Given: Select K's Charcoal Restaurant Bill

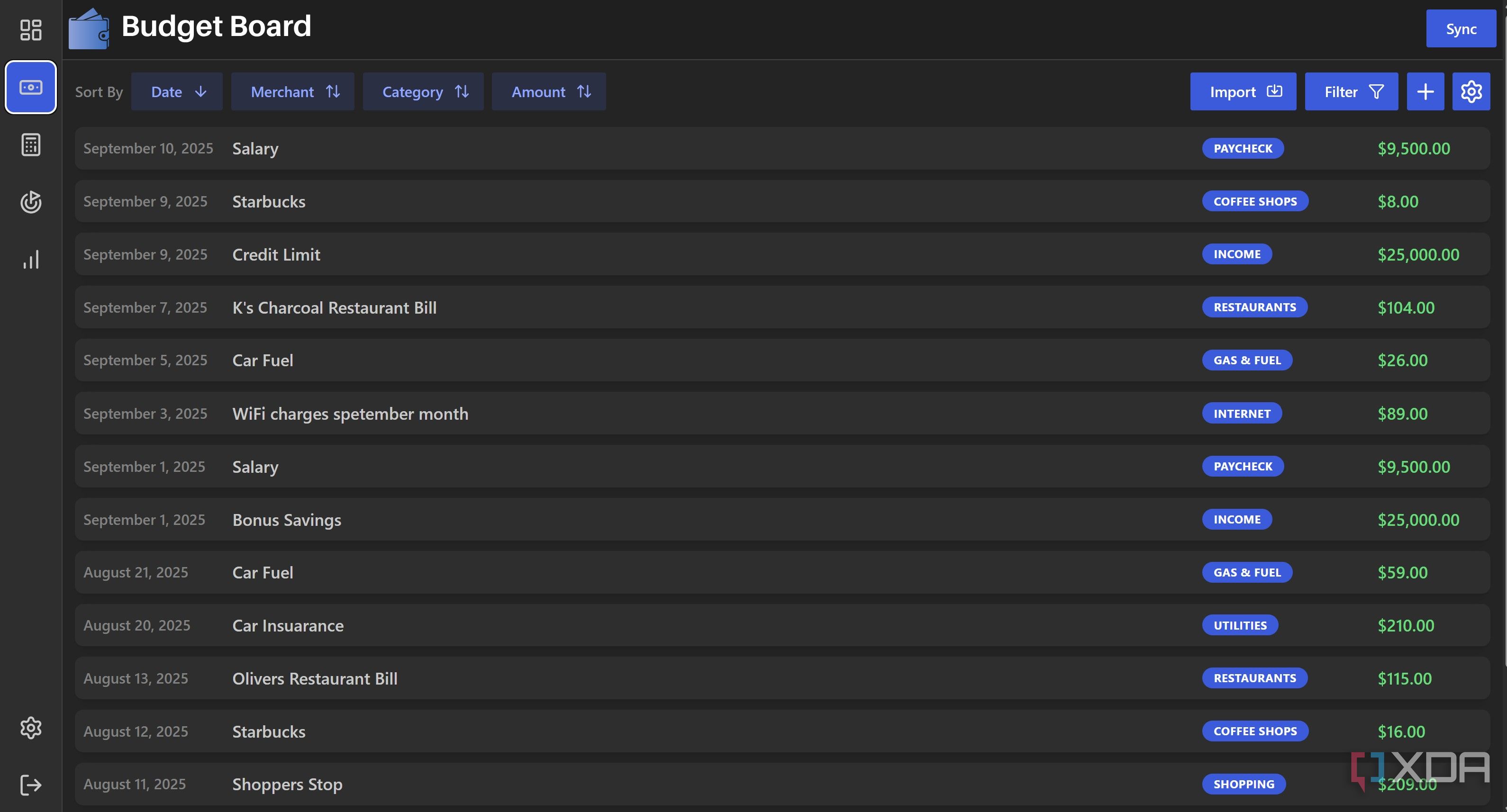Looking at the screenshot, I should point(334,308).
